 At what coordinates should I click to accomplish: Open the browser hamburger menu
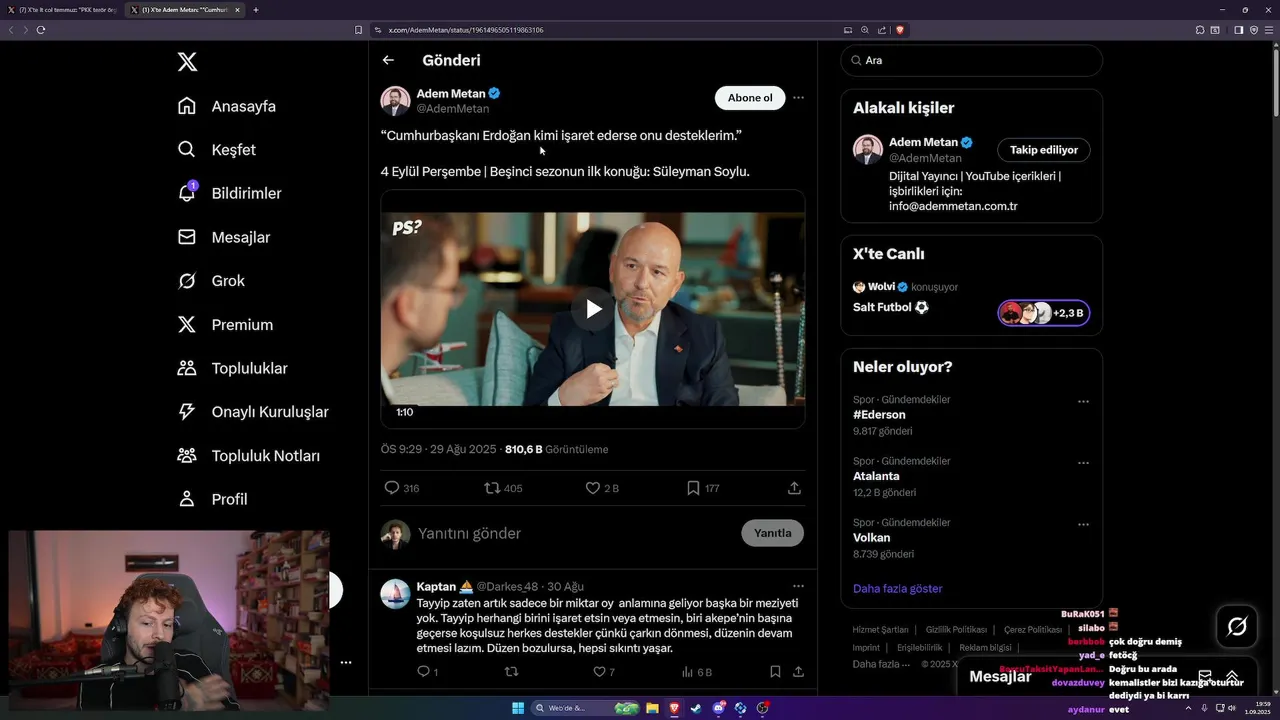point(1268,30)
